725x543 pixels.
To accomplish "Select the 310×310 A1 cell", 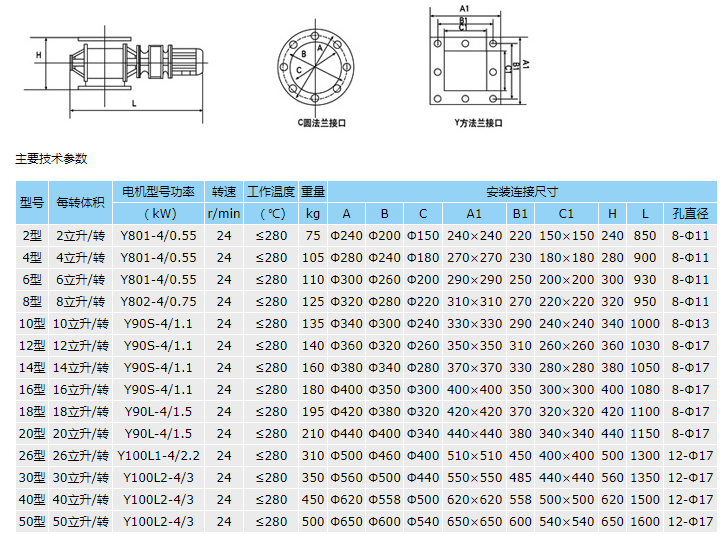I will click(474, 302).
